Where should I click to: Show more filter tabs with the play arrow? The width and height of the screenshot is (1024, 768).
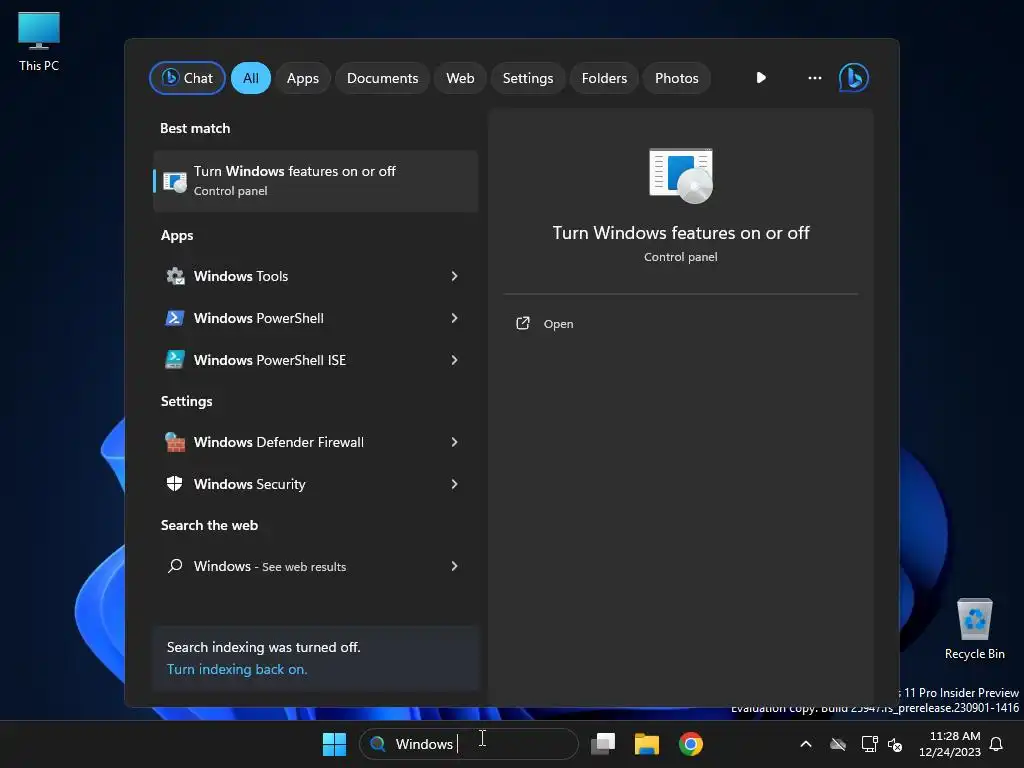761,78
